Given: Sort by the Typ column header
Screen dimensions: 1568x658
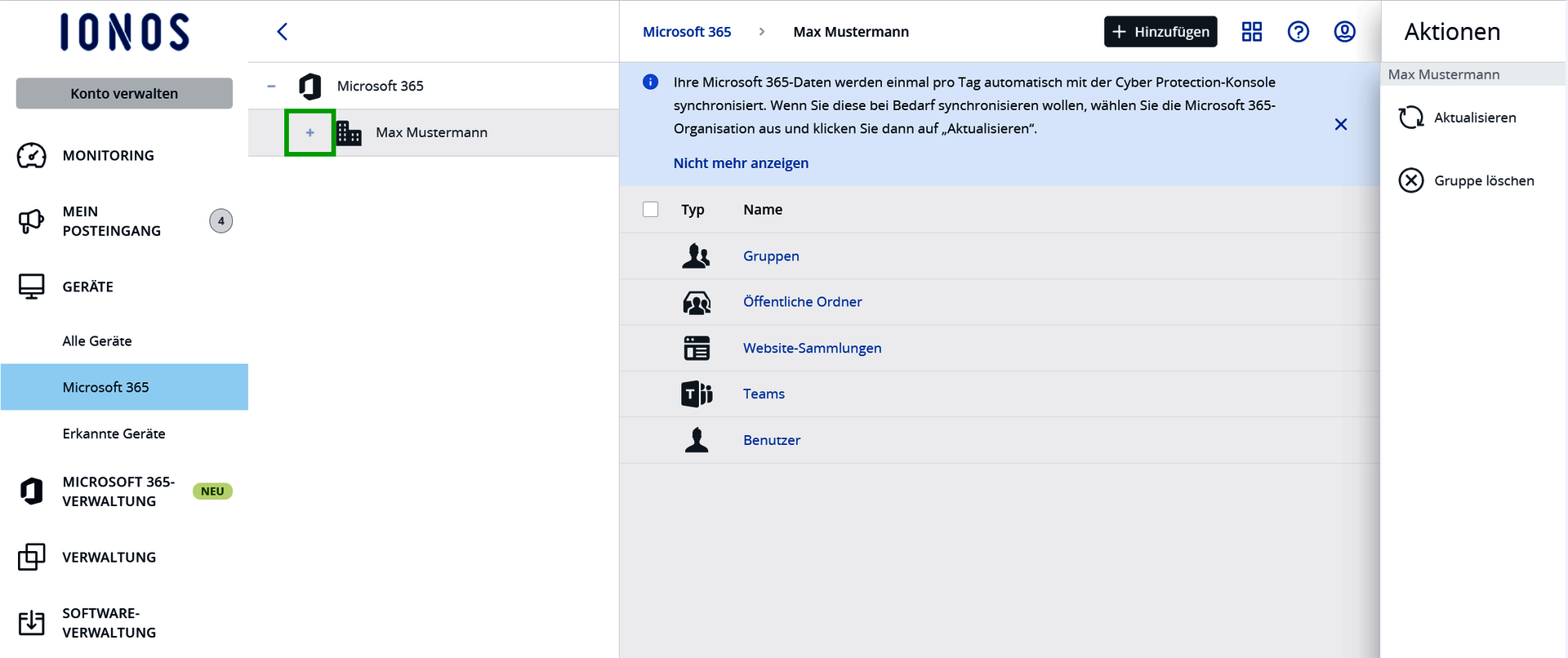Looking at the screenshot, I should point(693,210).
